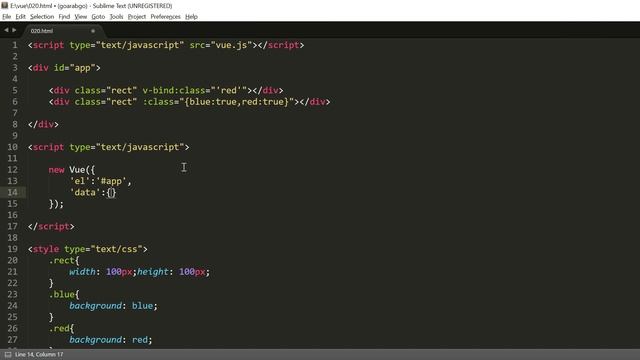
Task: Click line number 27 in the gutter
Action: [x=13, y=340]
